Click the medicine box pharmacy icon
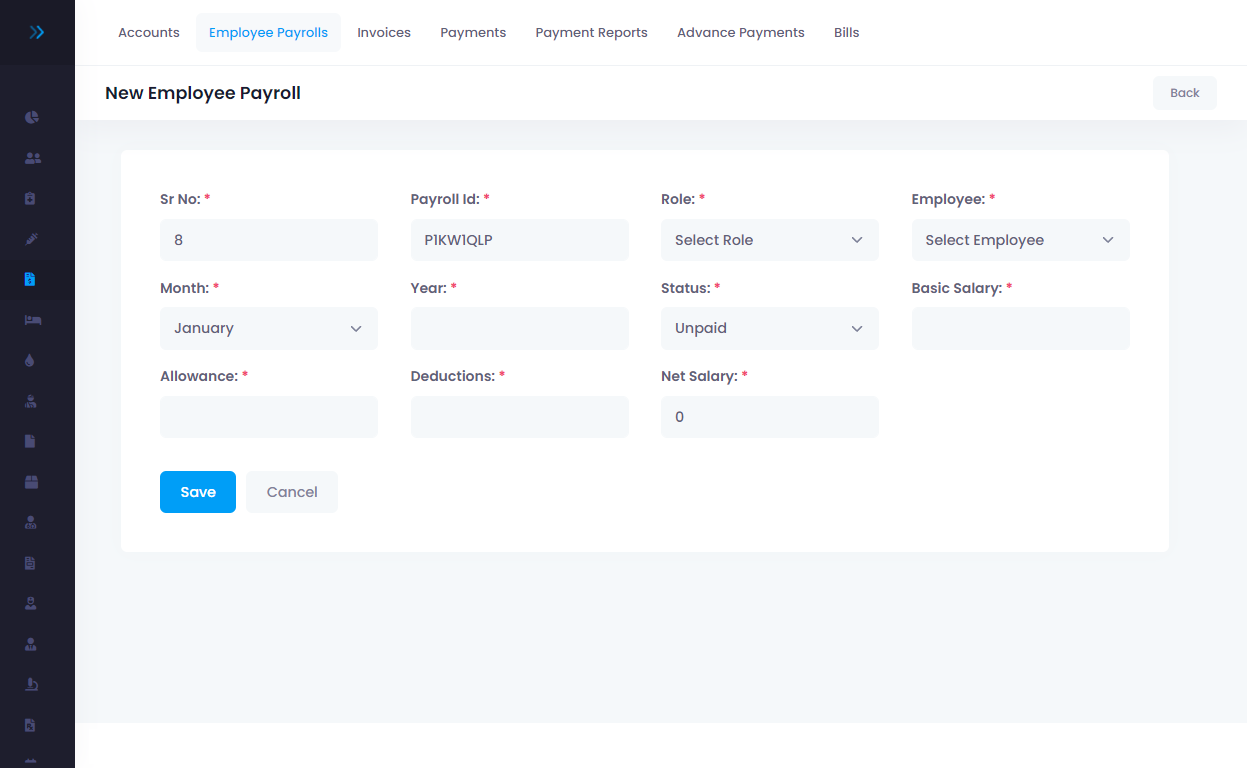Screen dimensions: 1247x768 coord(31,481)
